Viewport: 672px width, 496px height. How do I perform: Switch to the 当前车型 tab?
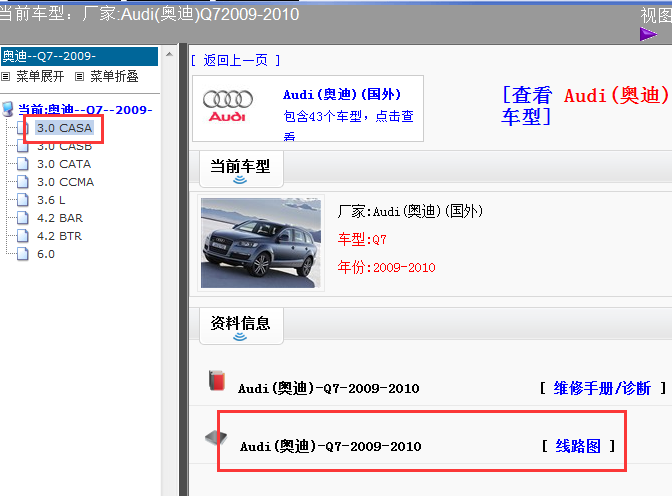tap(240, 169)
